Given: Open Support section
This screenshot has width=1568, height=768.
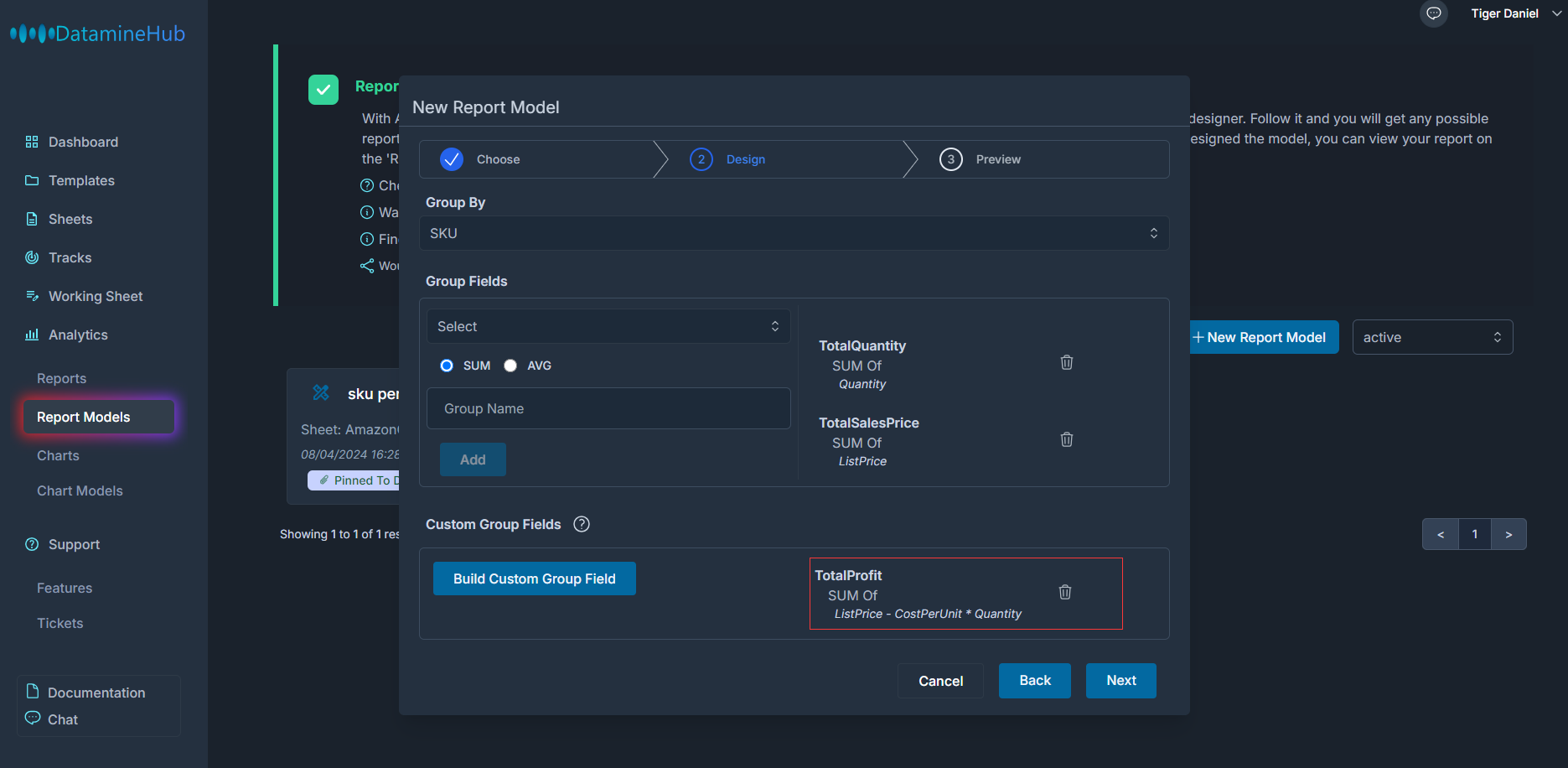Looking at the screenshot, I should [74, 544].
